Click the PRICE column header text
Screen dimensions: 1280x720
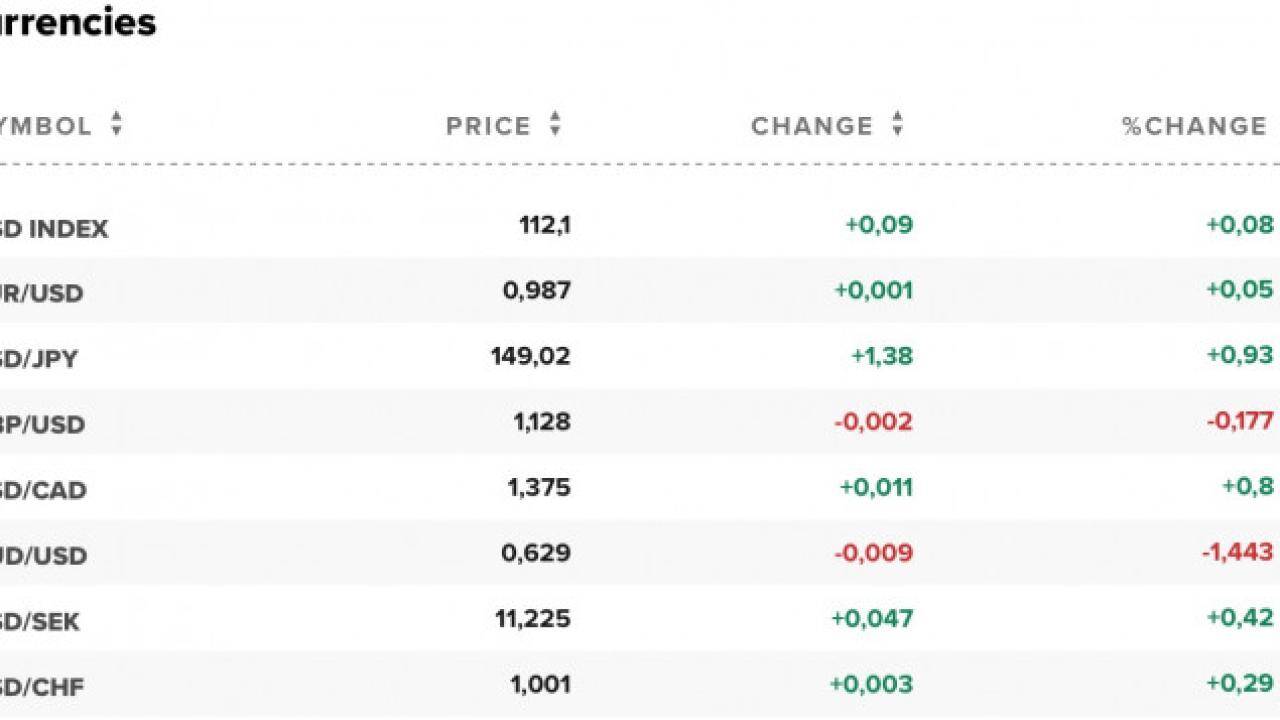point(488,126)
